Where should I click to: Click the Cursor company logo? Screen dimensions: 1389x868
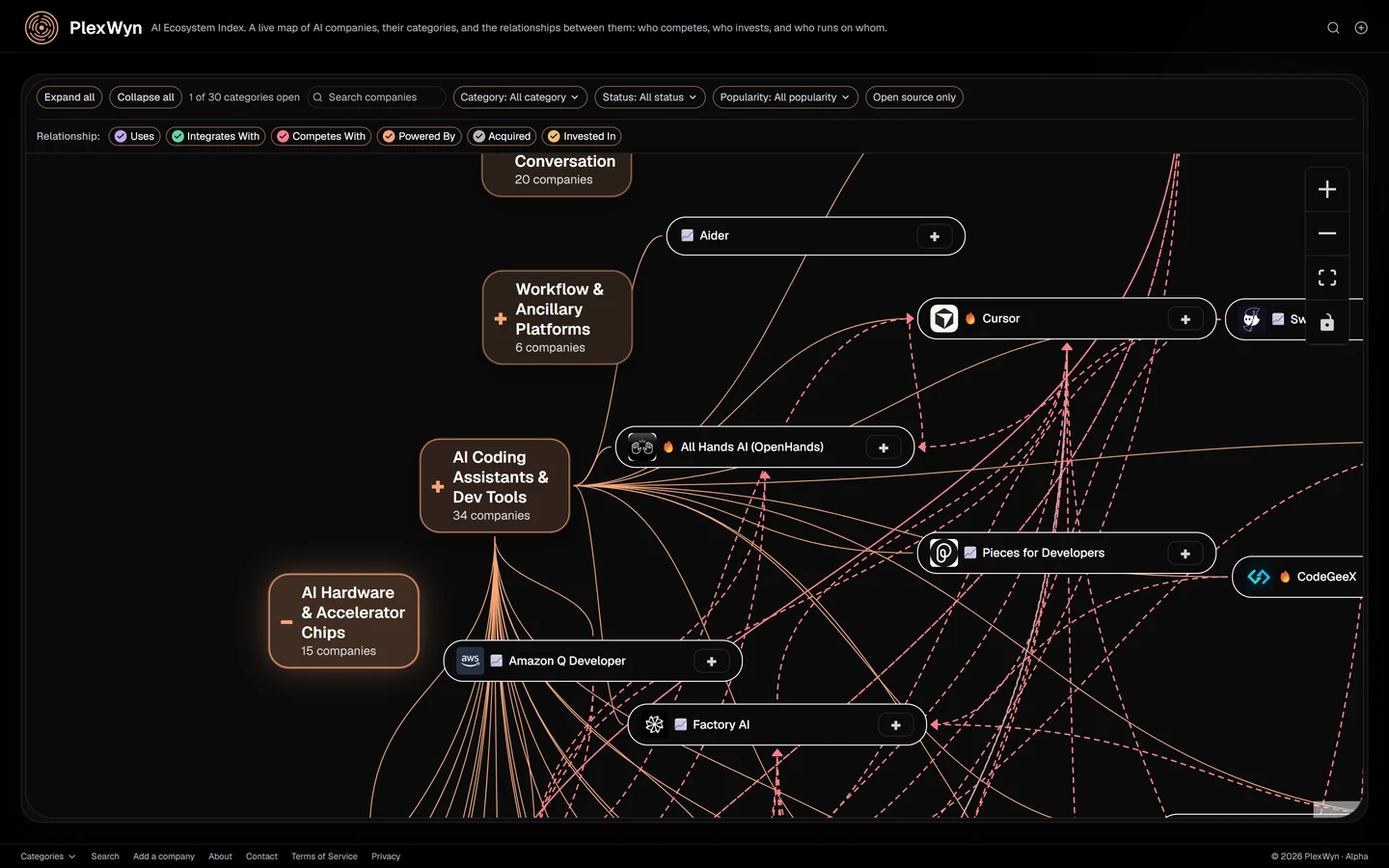tap(944, 318)
